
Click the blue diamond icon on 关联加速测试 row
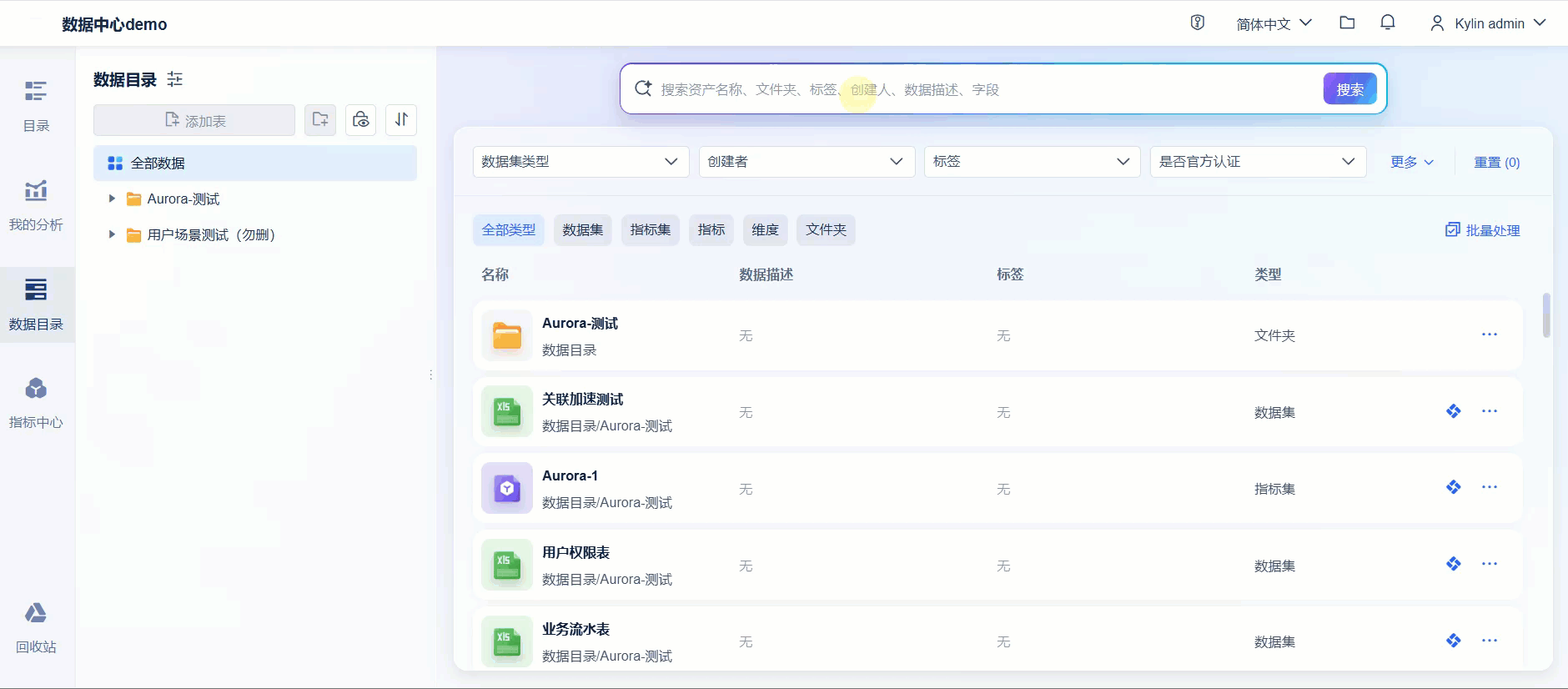pyautogui.click(x=1453, y=411)
